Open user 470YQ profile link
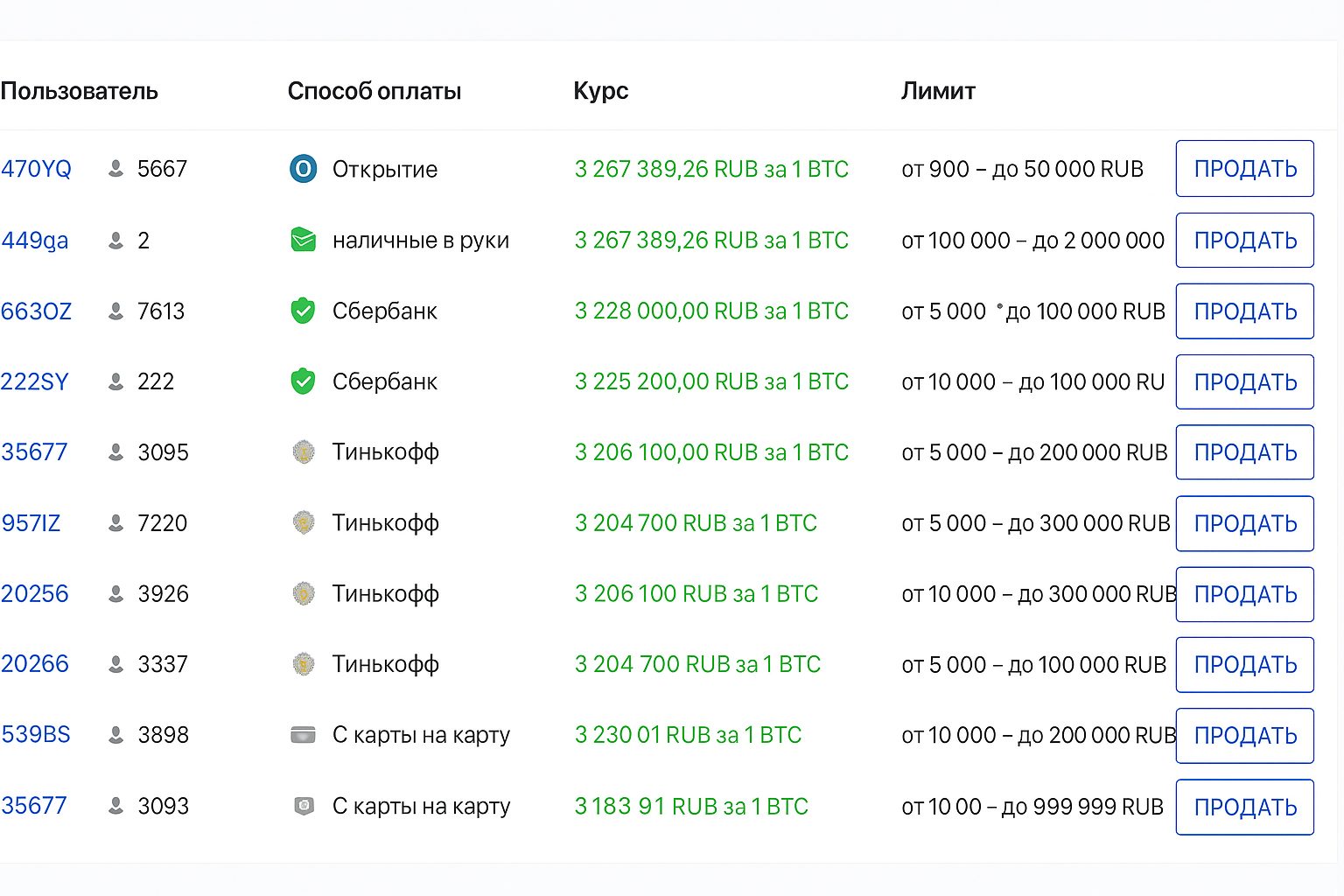 point(36,169)
